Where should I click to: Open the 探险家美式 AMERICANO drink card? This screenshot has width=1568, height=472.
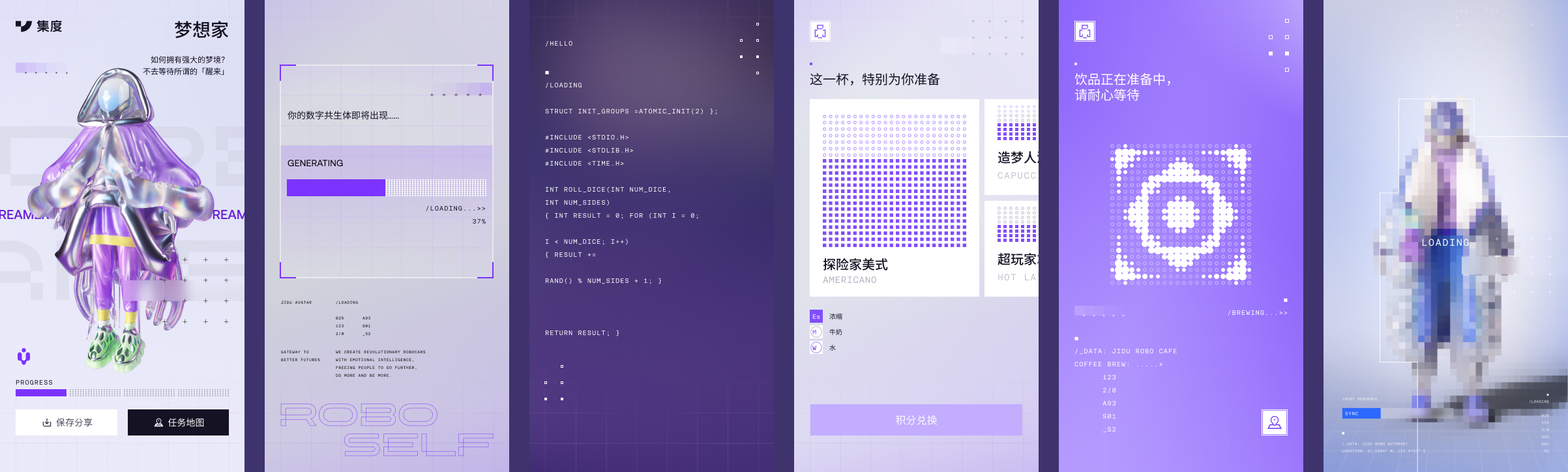895,198
